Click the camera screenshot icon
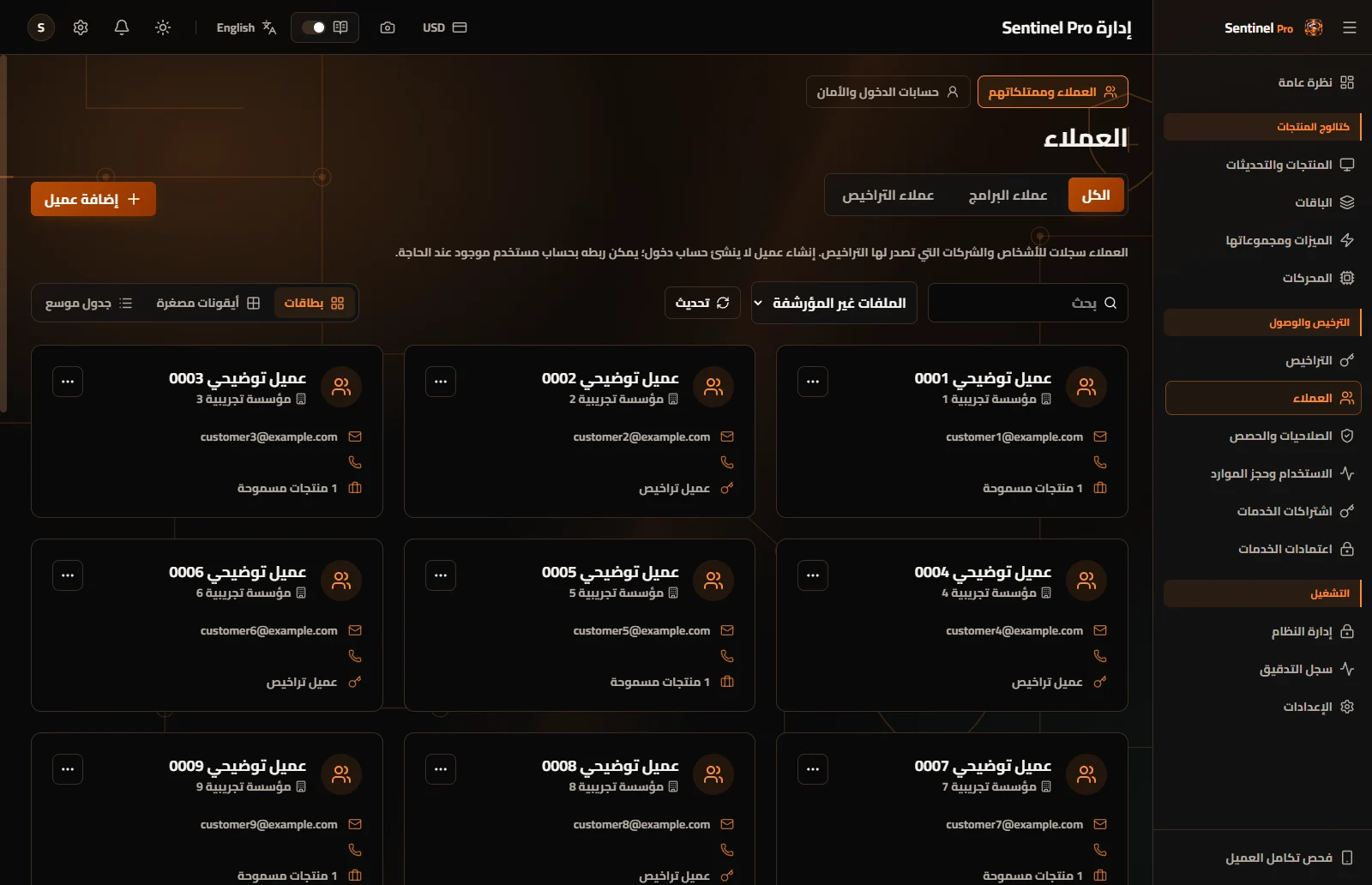This screenshot has width=1372, height=885. coord(388,27)
